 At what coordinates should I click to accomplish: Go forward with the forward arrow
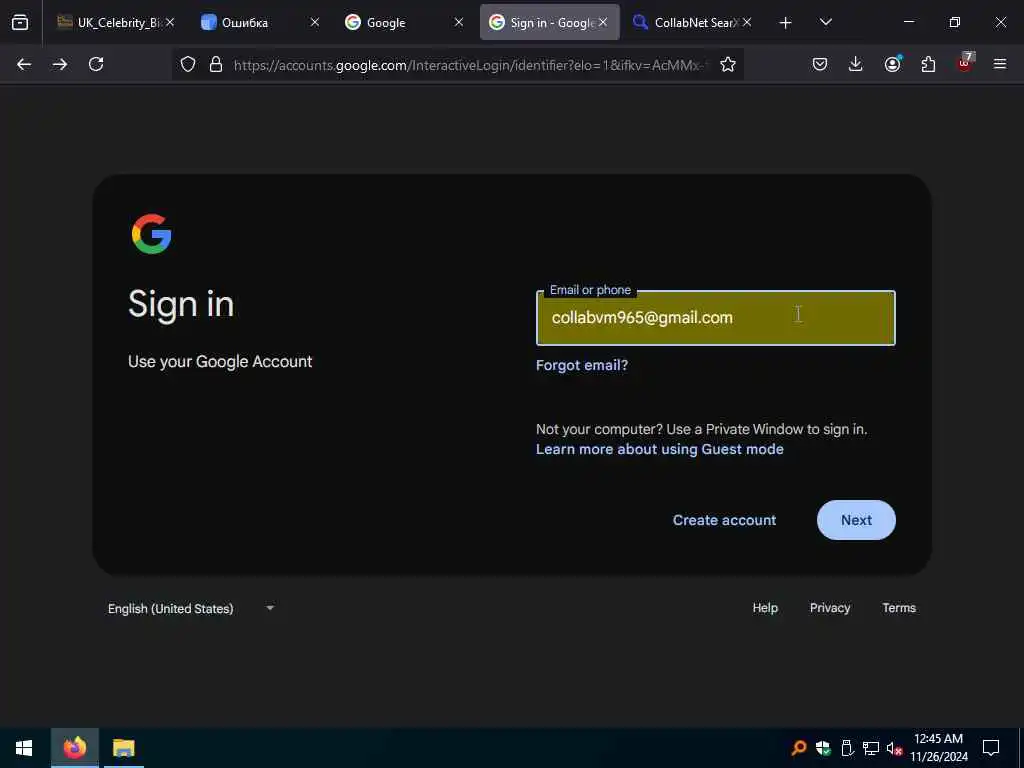pyautogui.click(x=60, y=64)
